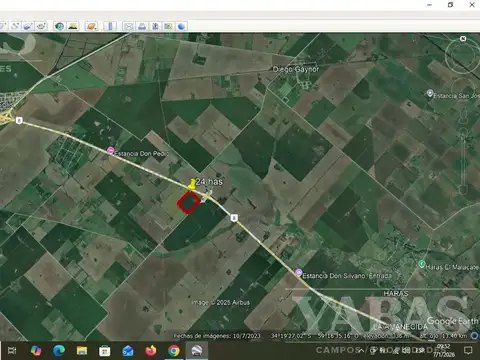Viewport: 480px width, 360px height.
Task: Click Route 8 shield southeast of parcel
Action: 234,218
